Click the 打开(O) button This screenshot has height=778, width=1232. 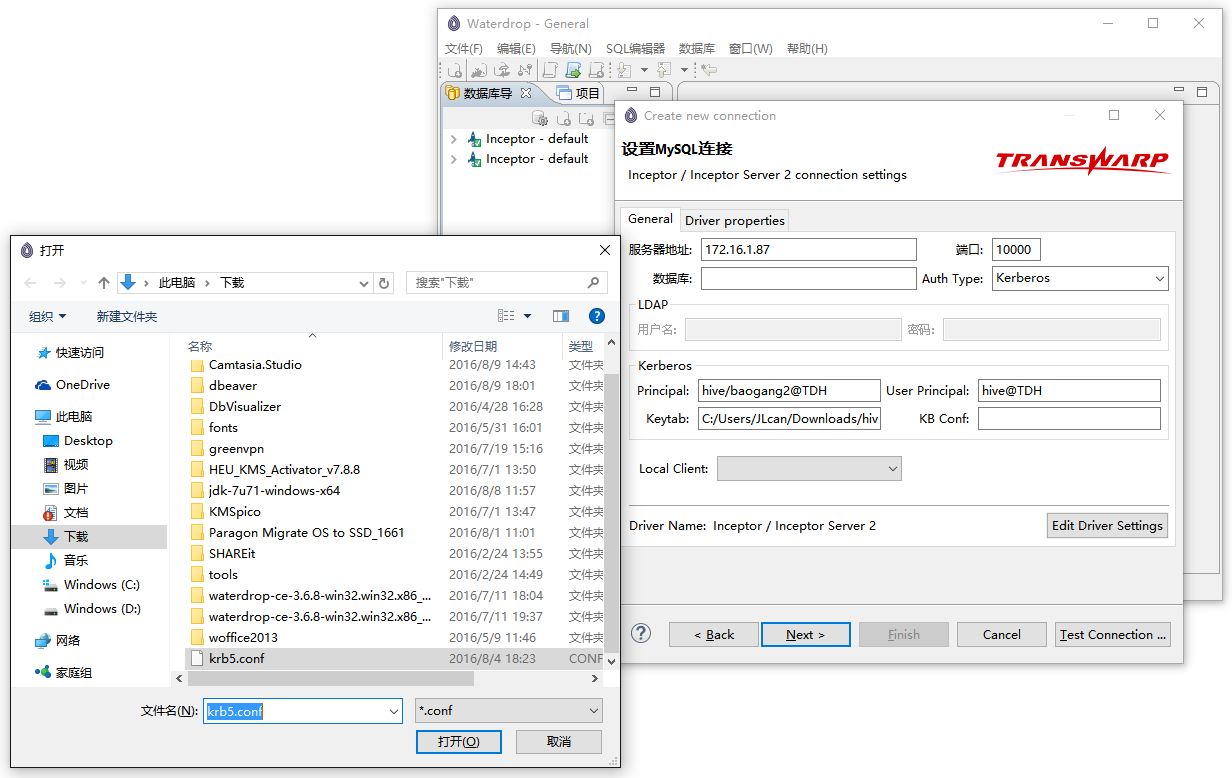tap(459, 741)
